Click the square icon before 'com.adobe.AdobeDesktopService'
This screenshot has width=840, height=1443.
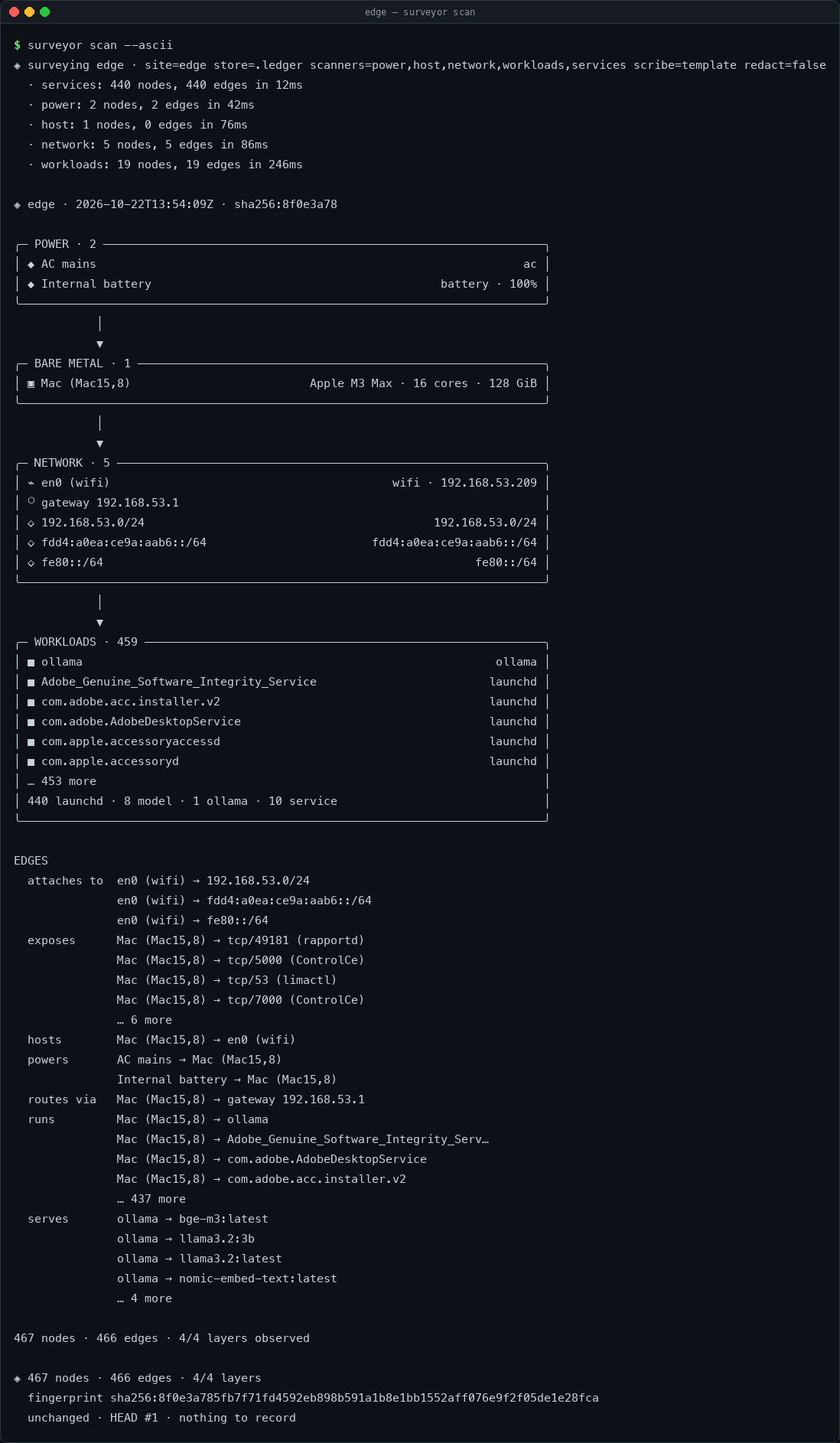tap(31, 721)
